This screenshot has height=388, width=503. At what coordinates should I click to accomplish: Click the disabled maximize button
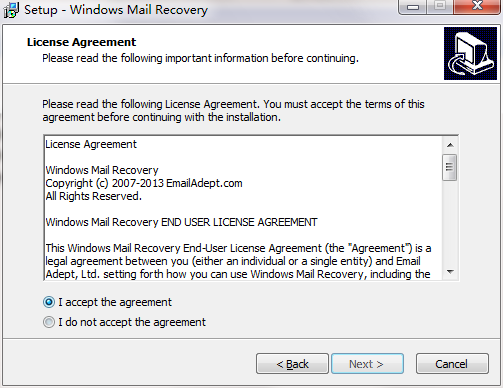click(440, 6)
